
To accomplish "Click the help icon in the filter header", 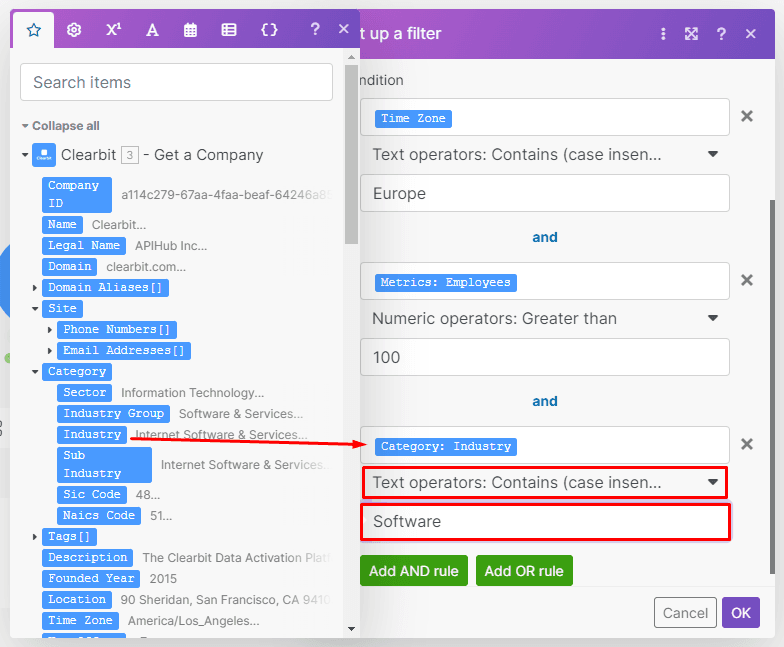I will [x=721, y=34].
